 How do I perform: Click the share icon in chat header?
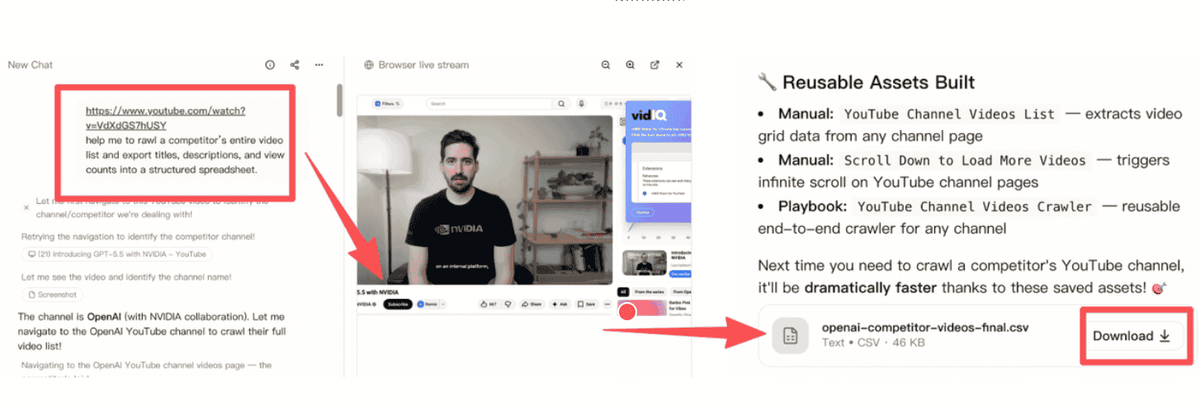tap(295, 65)
